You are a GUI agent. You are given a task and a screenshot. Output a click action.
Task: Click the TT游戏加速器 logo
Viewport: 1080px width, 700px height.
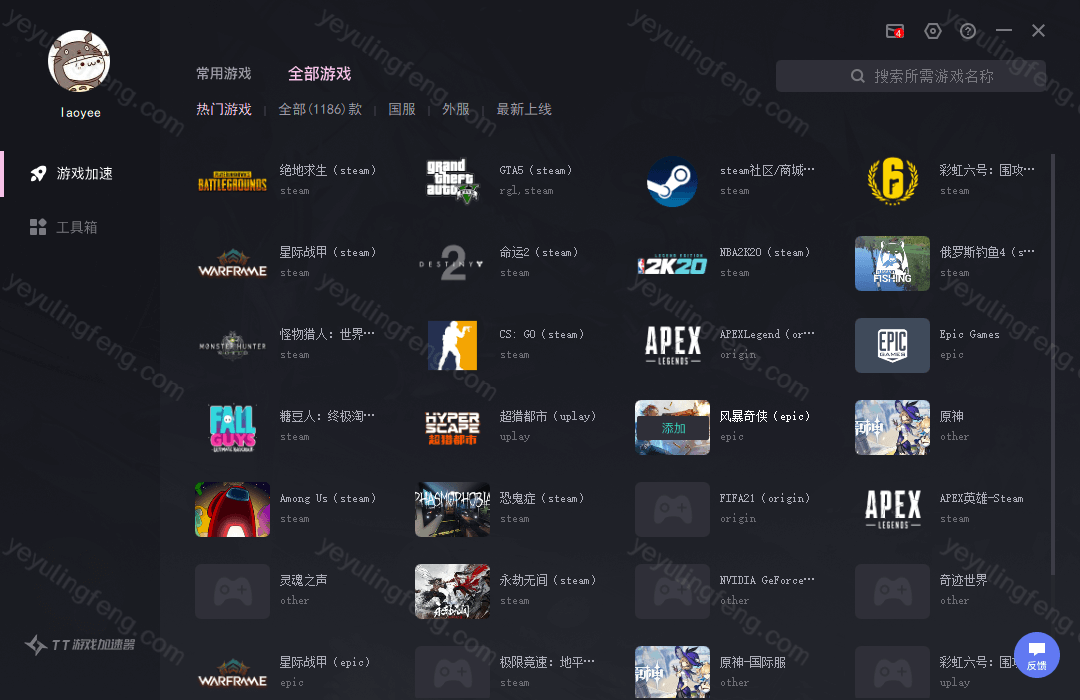80,645
